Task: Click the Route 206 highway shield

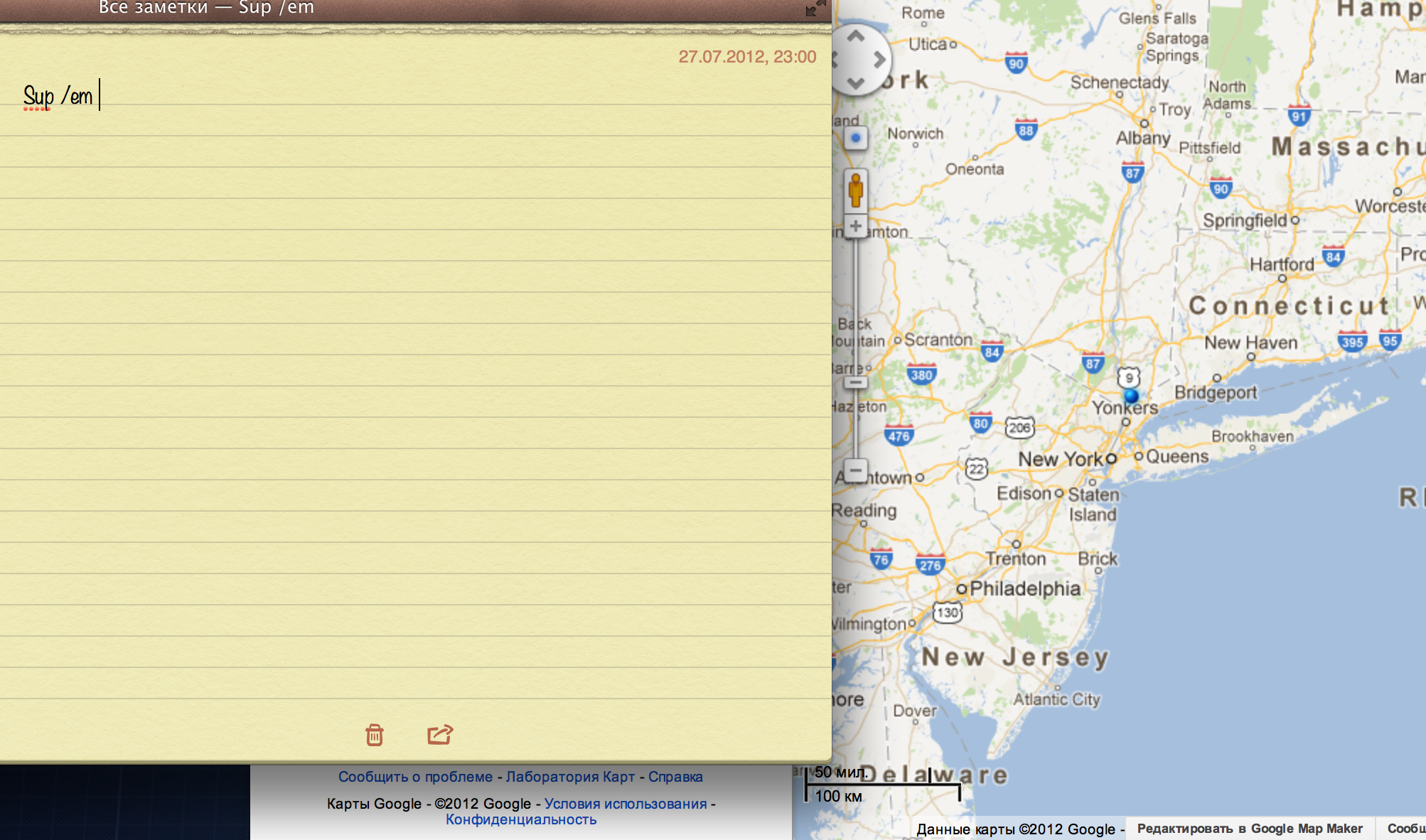Action: pos(1020,427)
